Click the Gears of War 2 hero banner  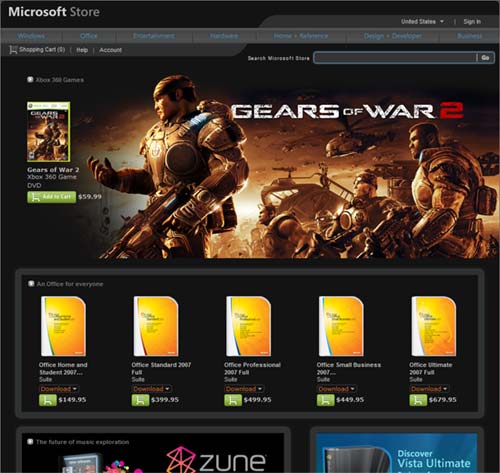293,167
